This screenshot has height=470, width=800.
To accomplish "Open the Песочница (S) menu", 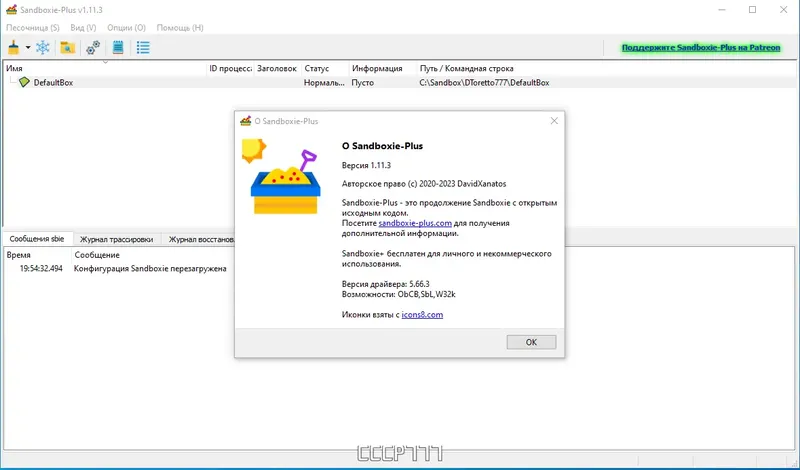I will (33, 28).
